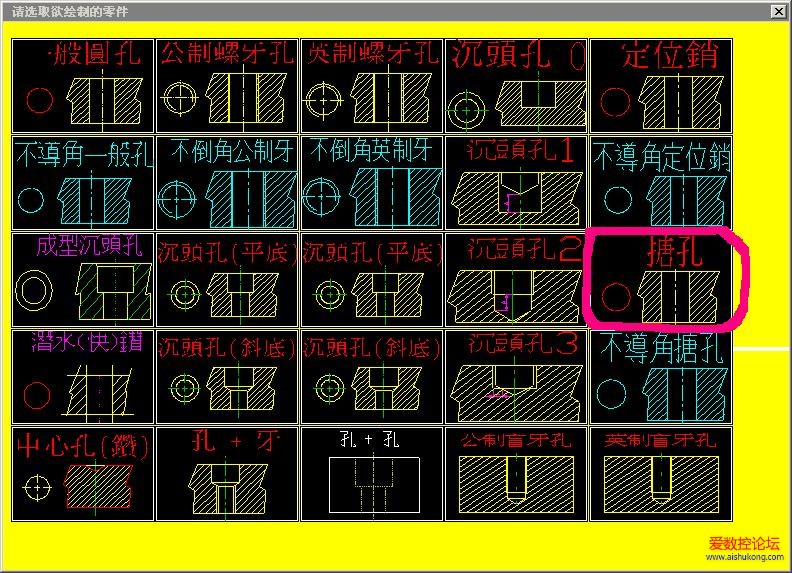Close the part selection dialog

click(x=778, y=11)
